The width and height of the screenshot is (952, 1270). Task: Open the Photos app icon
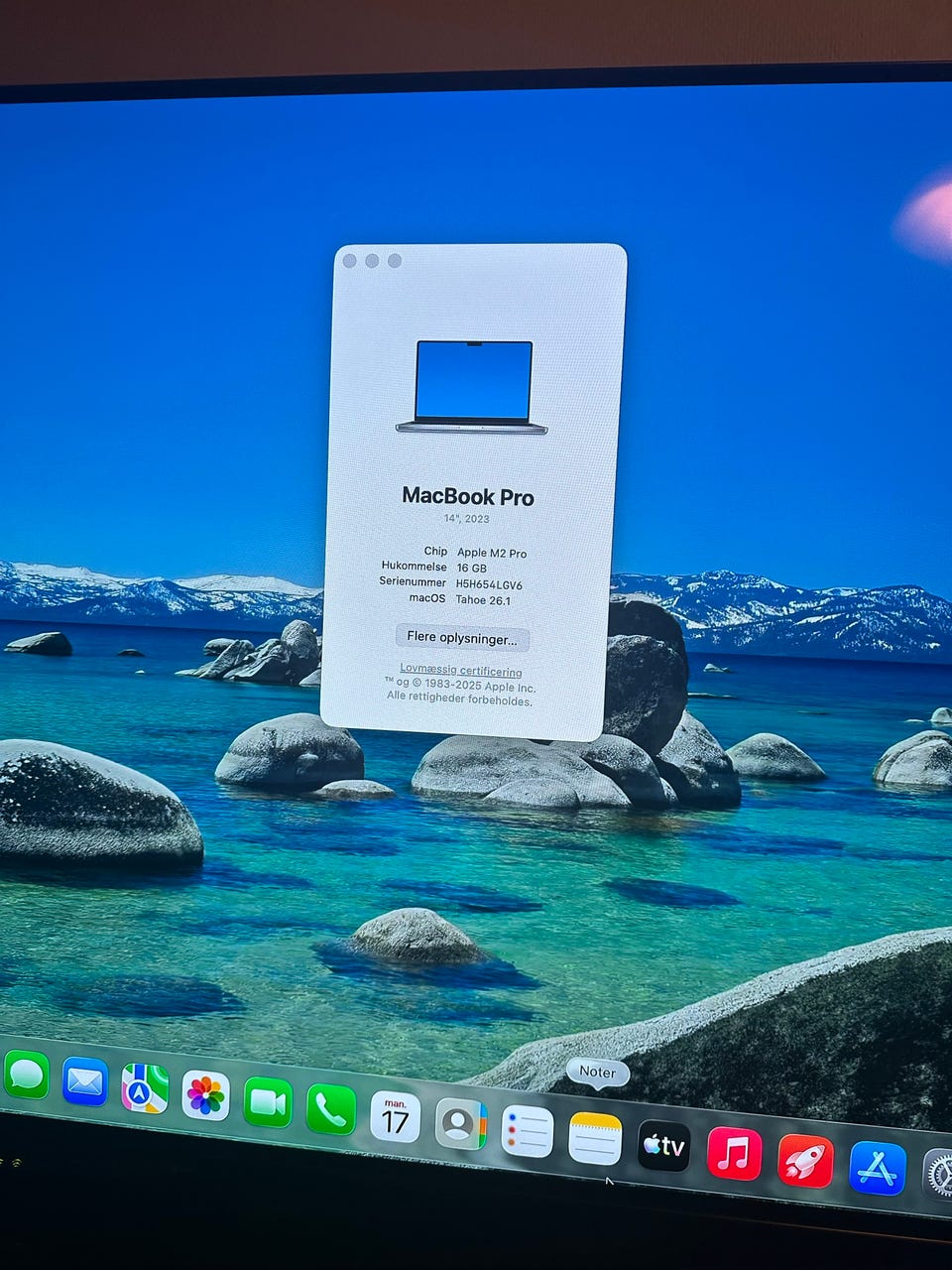tap(205, 1095)
